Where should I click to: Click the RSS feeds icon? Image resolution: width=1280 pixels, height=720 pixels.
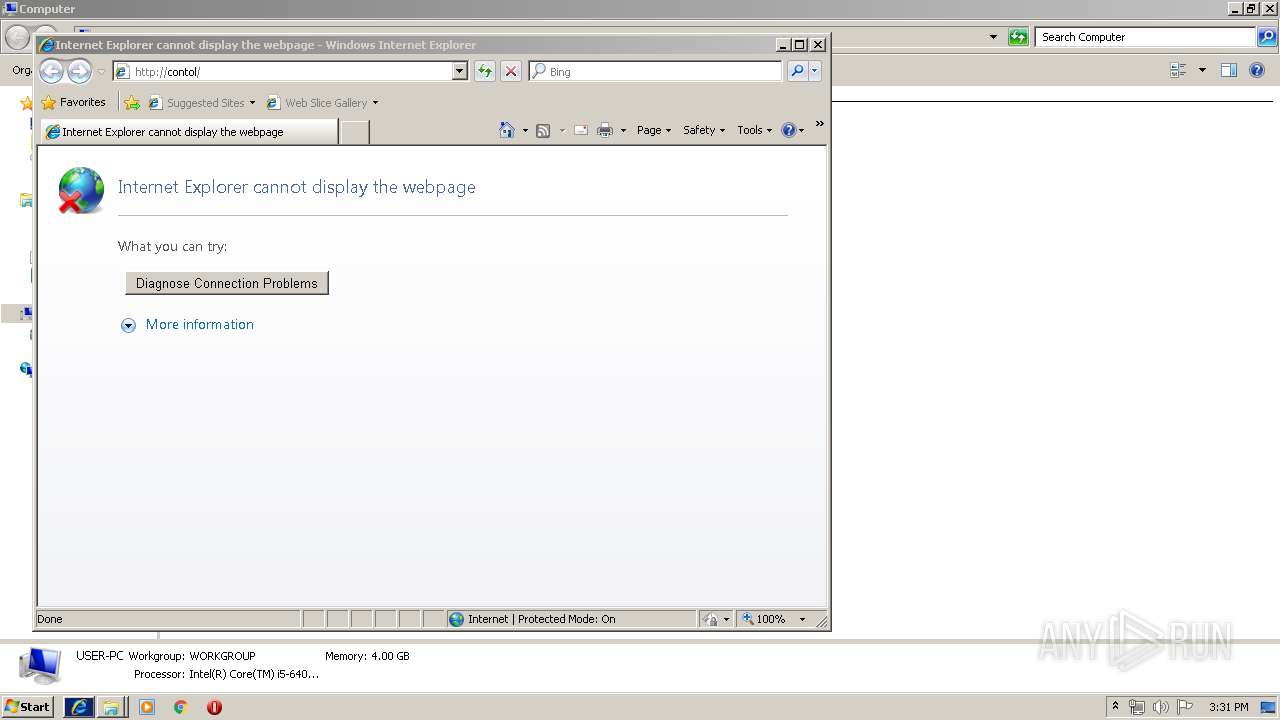pyautogui.click(x=543, y=130)
